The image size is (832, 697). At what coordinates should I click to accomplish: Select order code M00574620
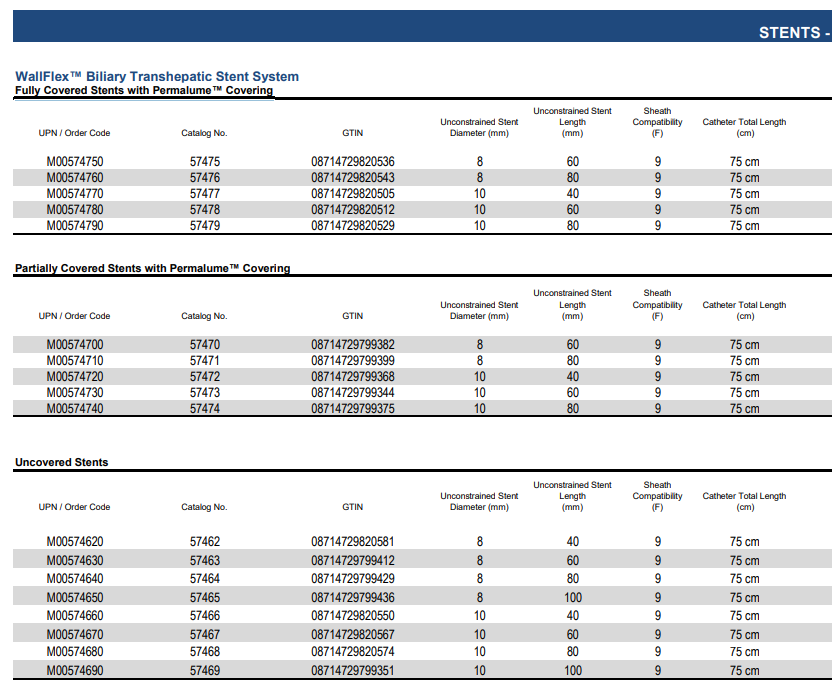pyautogui.click(x=74, y=542)
